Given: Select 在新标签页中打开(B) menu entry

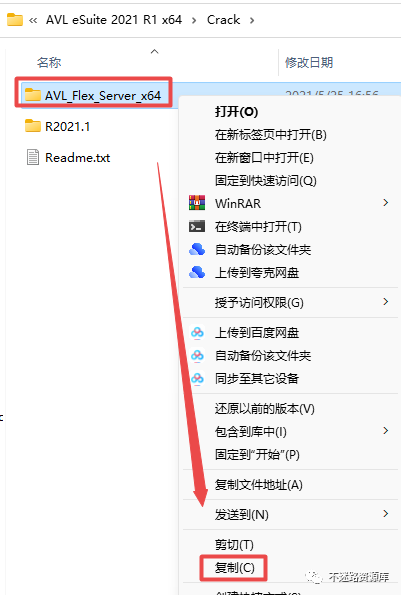Looking at the screenshot, I should 270,135.
